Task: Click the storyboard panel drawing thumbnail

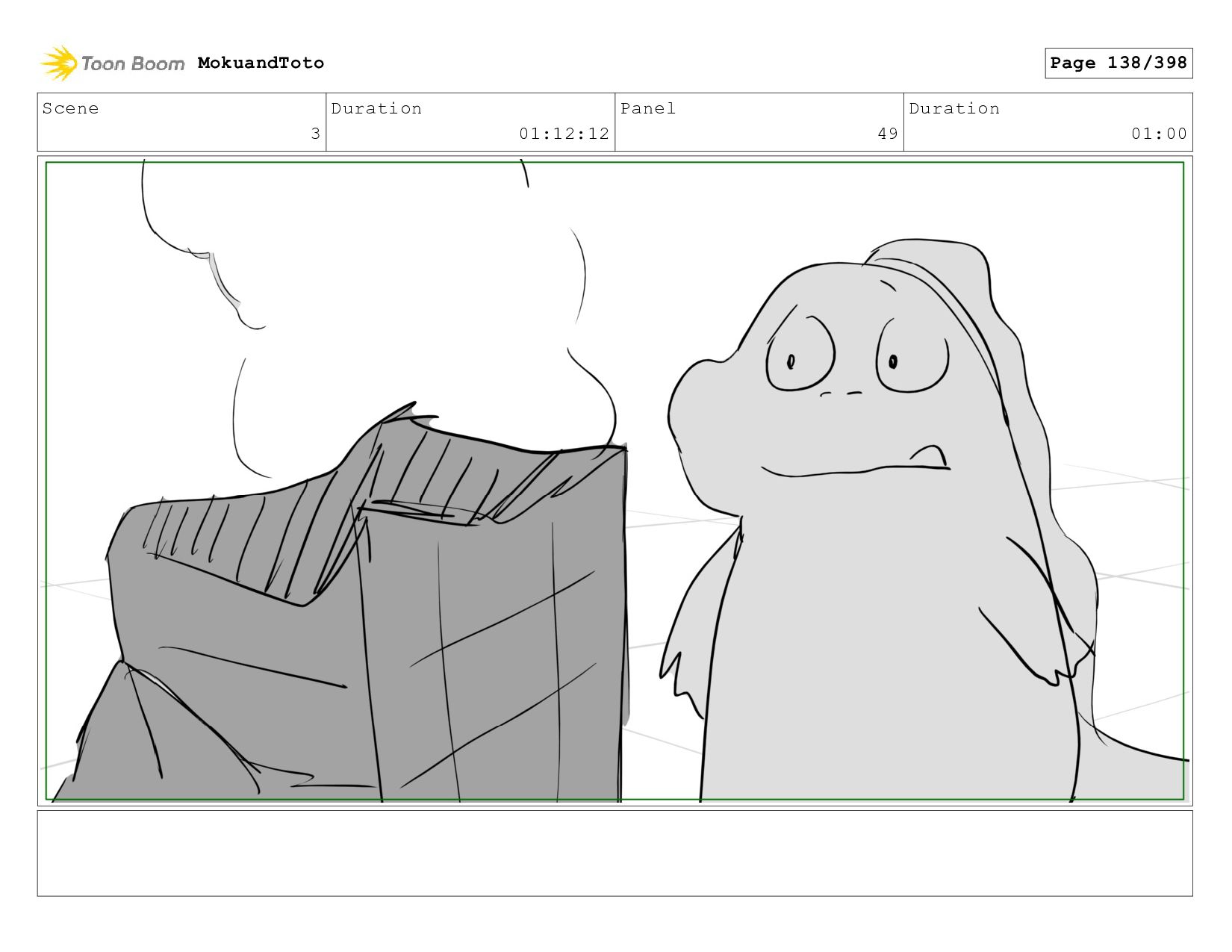Action: (x=615, y=481)
